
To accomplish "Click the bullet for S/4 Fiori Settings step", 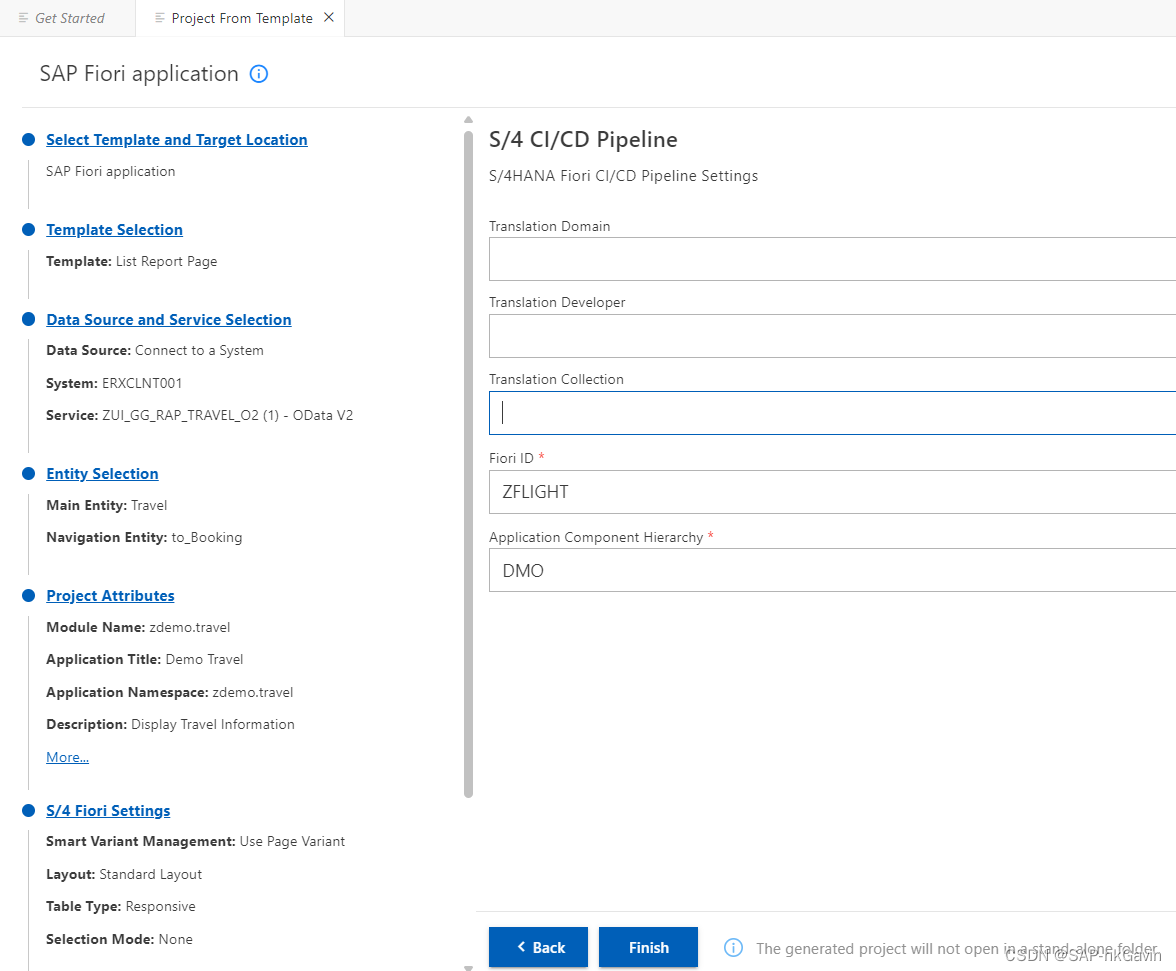I will (x=28, y=811).
